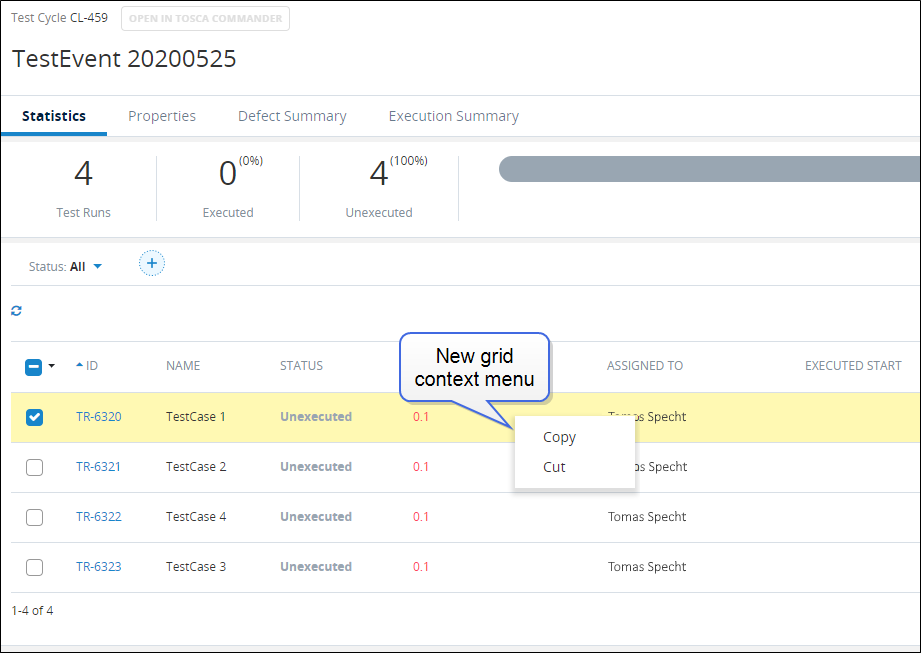Screen dimensions: 921x653
Task: Open the Defect Summary tab
Action: click(292, 116)
